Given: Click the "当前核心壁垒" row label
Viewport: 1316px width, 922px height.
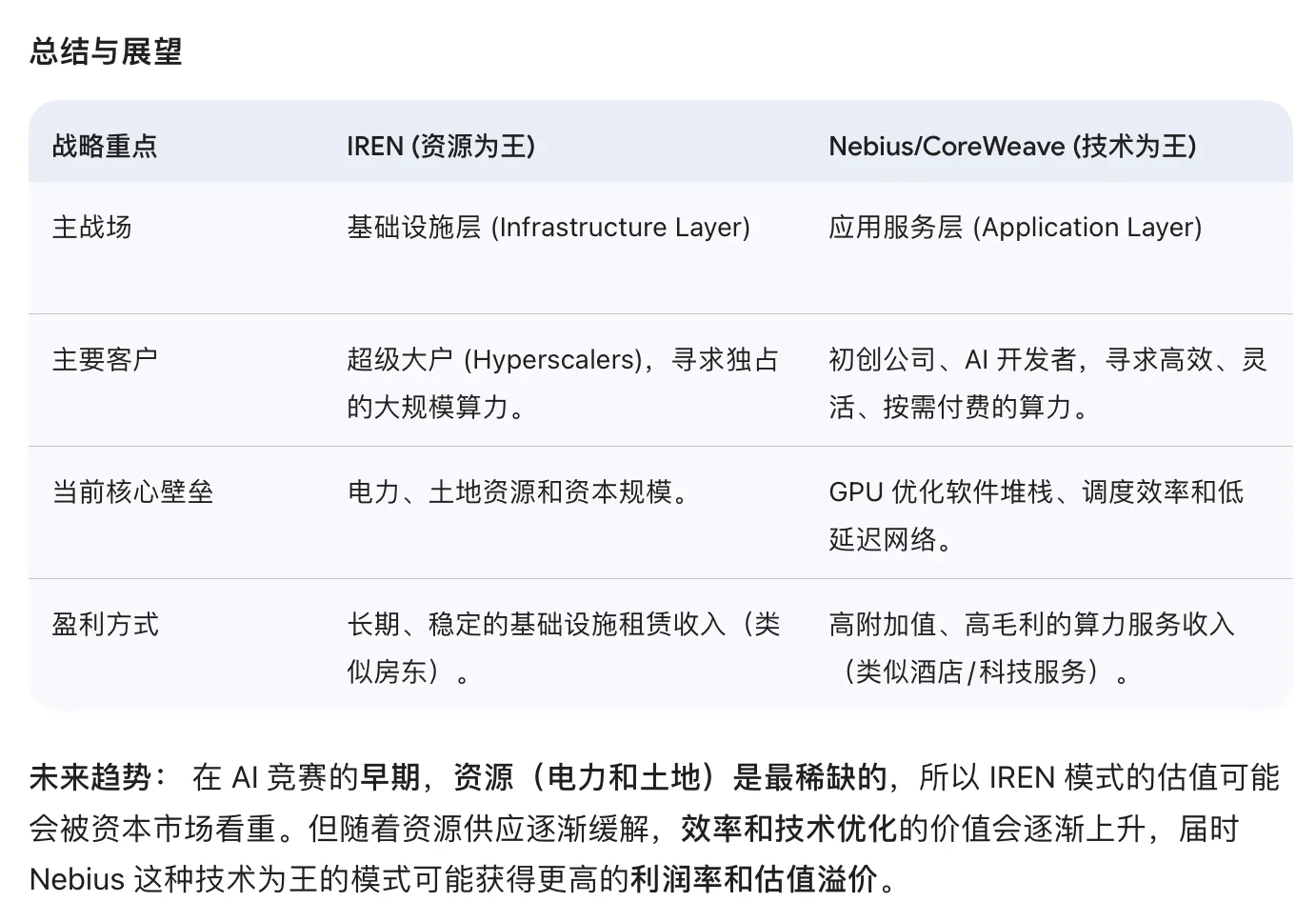Looking at the screenshot, I should [x=132, y=491].
